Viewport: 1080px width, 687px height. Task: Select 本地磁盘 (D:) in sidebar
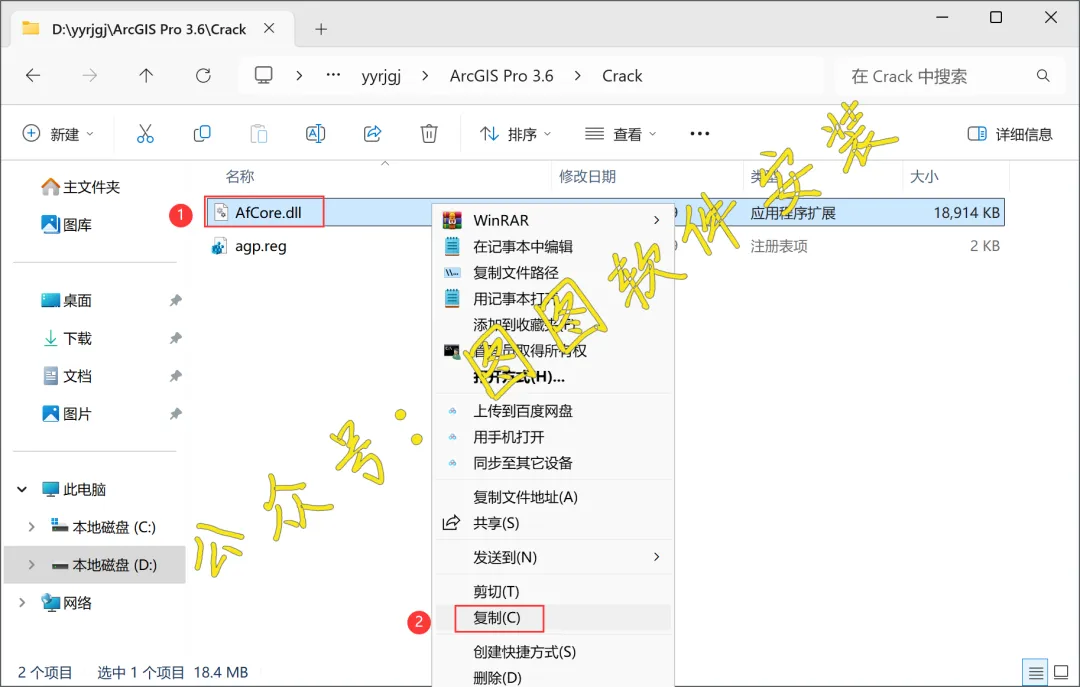pyautogui.click(x=95, y=565)
